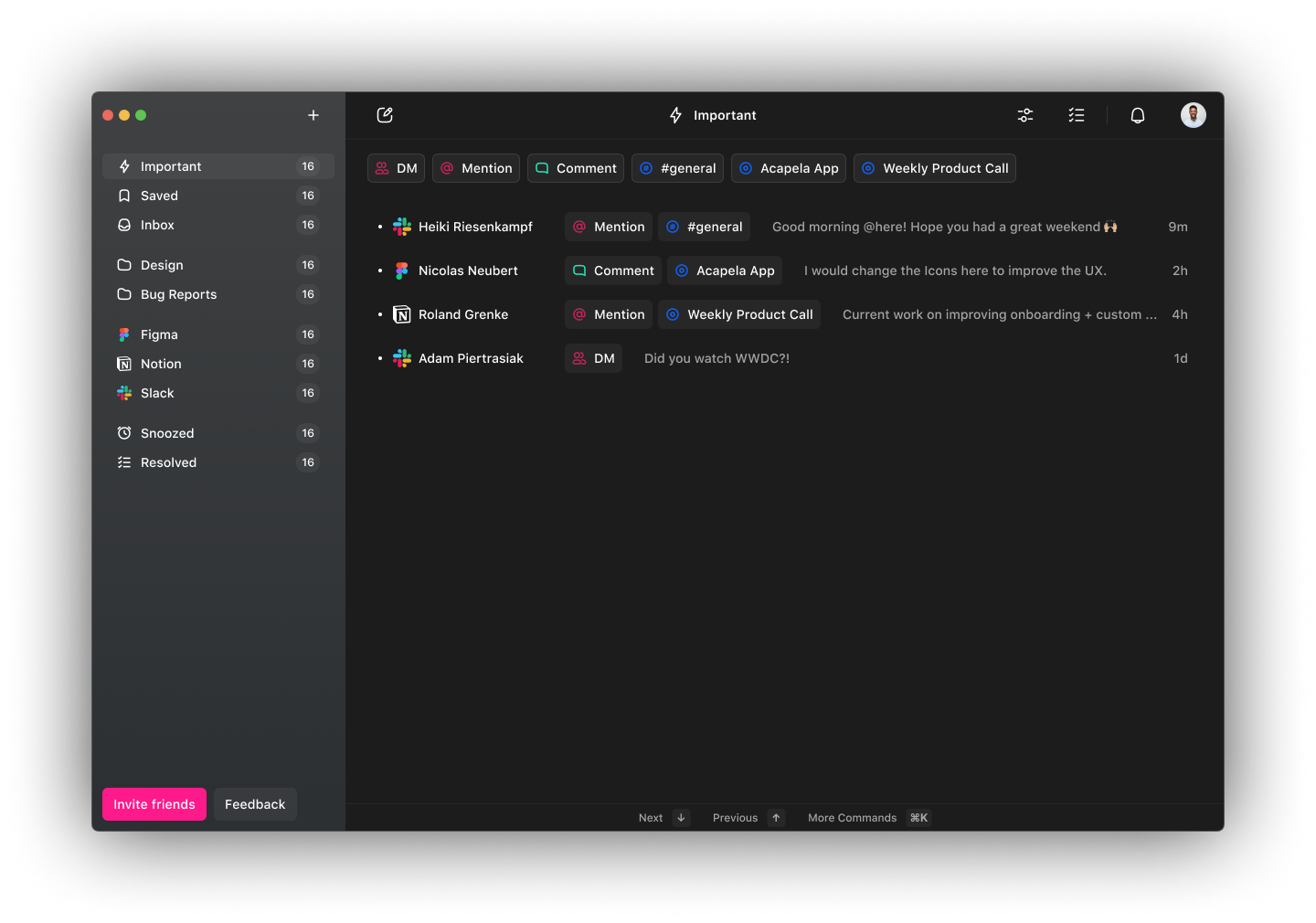Open the filter sliders settings icon

coord(1025,115)
